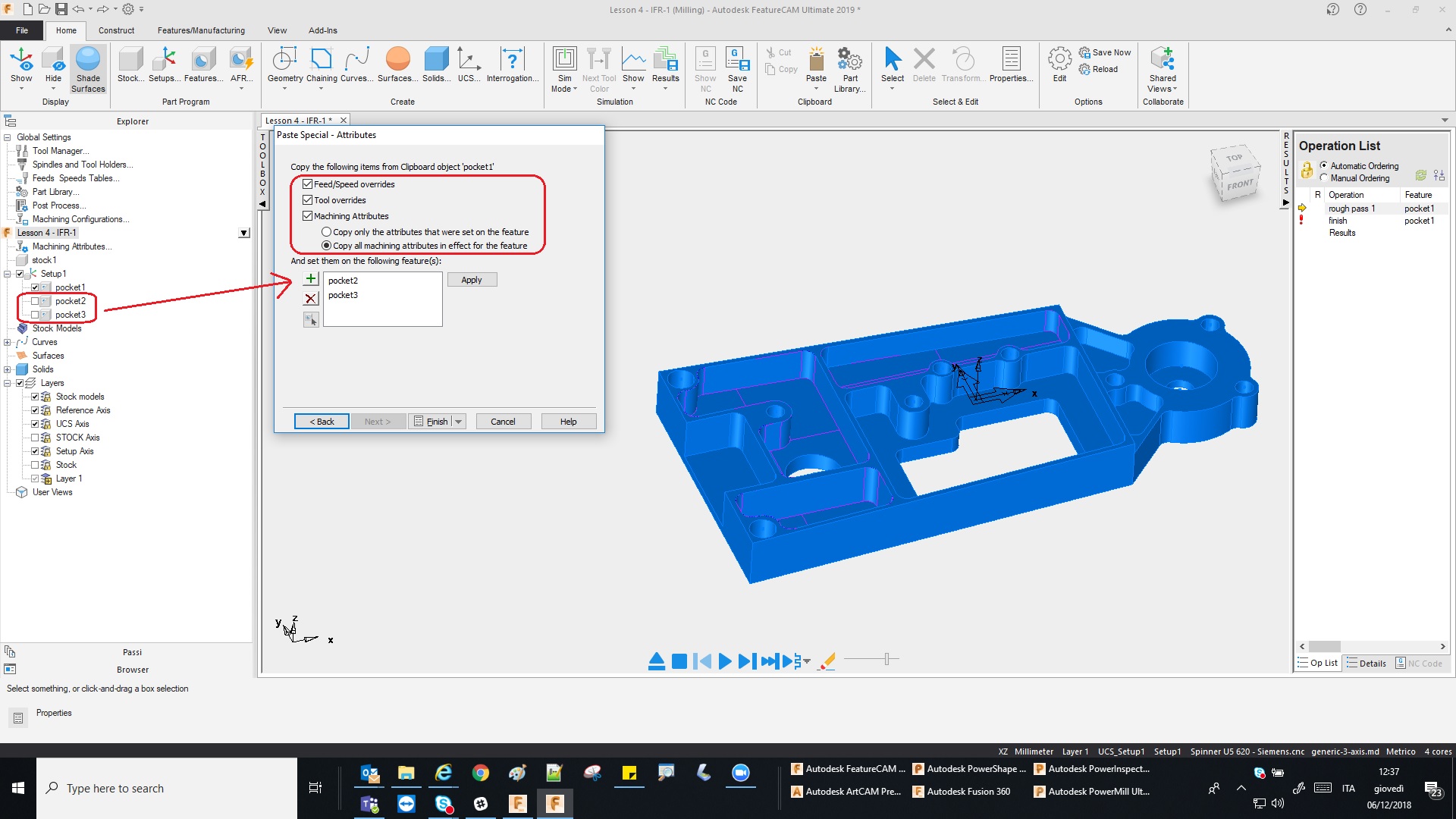
Task: Open the Features/Manufacturing ribbon tab
Action: point(201,30)
